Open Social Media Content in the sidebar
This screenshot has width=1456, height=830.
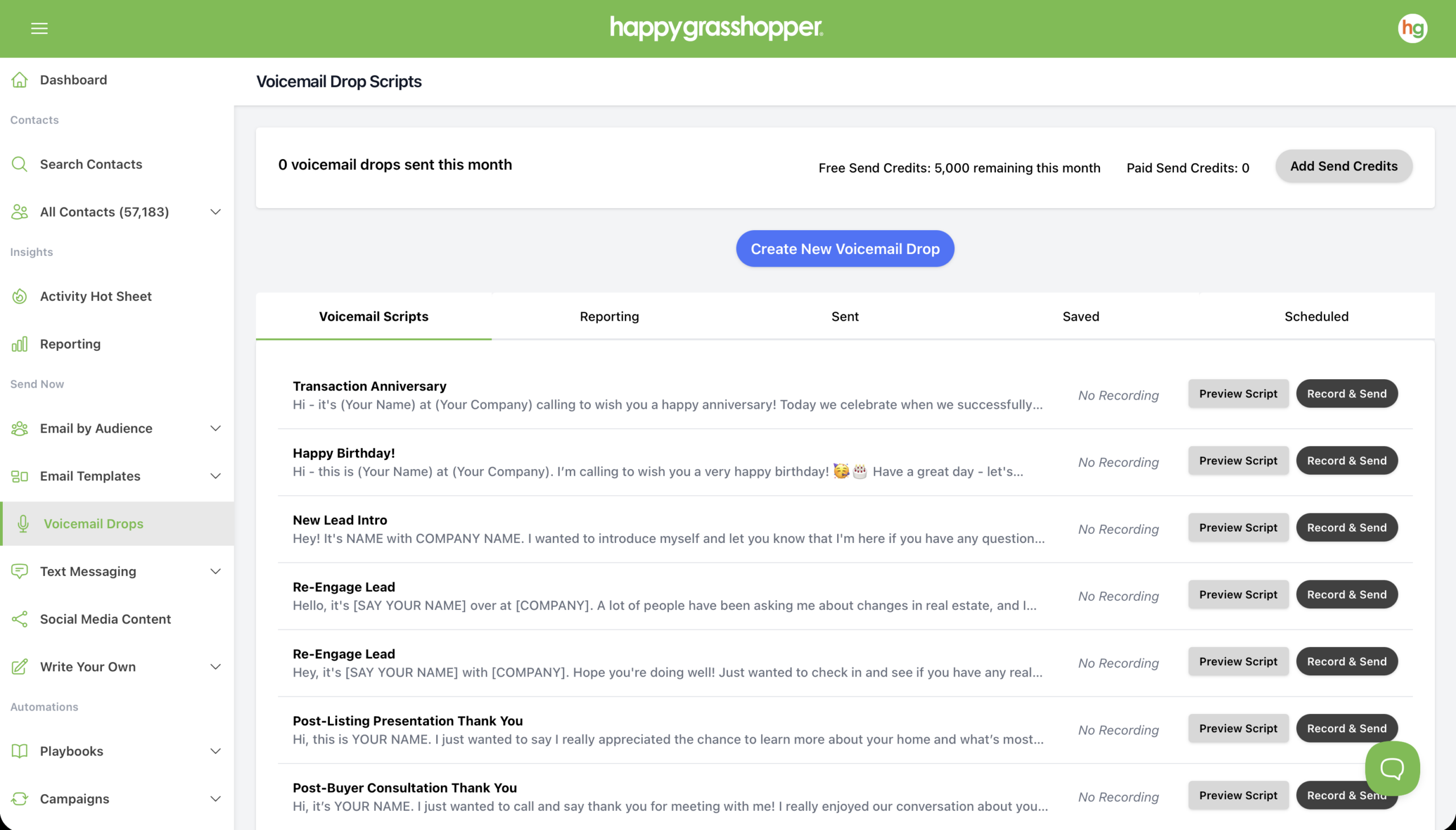pos(117,620)
